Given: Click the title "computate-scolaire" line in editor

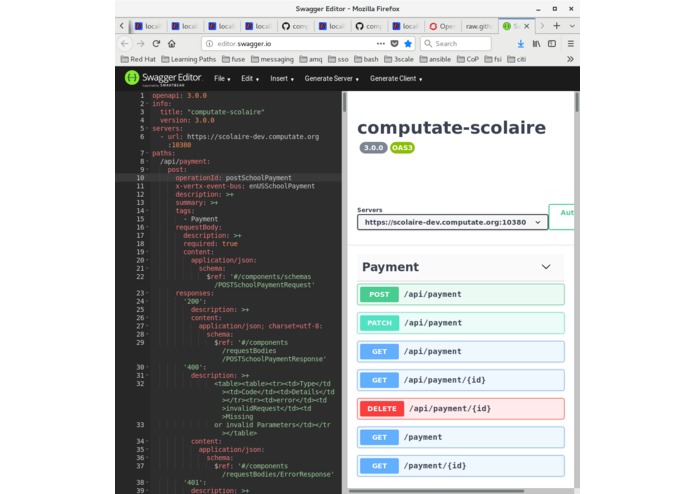Looking at the screenshot, I should pos(212,112).
